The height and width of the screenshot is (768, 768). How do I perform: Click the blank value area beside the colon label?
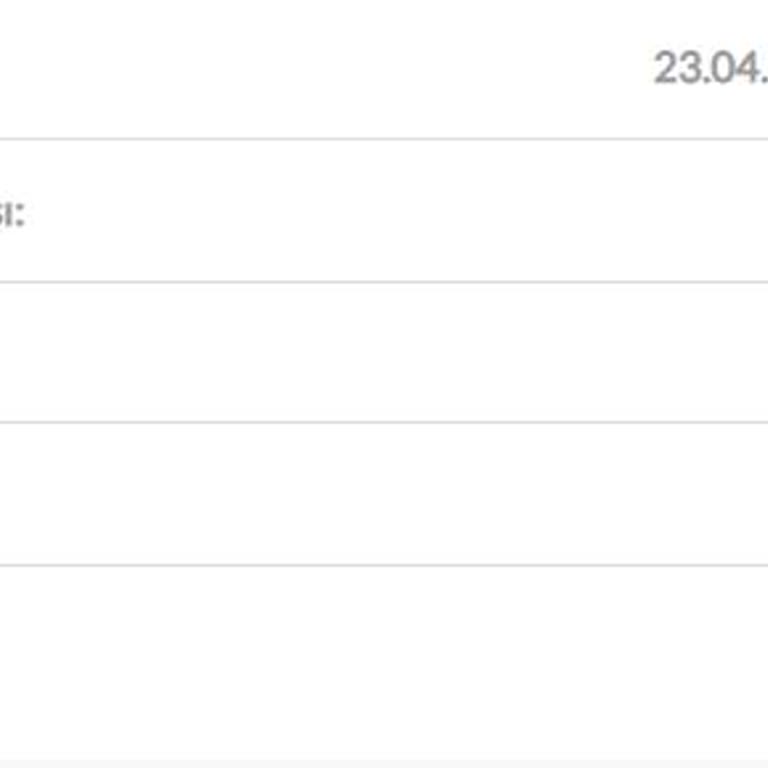click(x=400, y=212)
